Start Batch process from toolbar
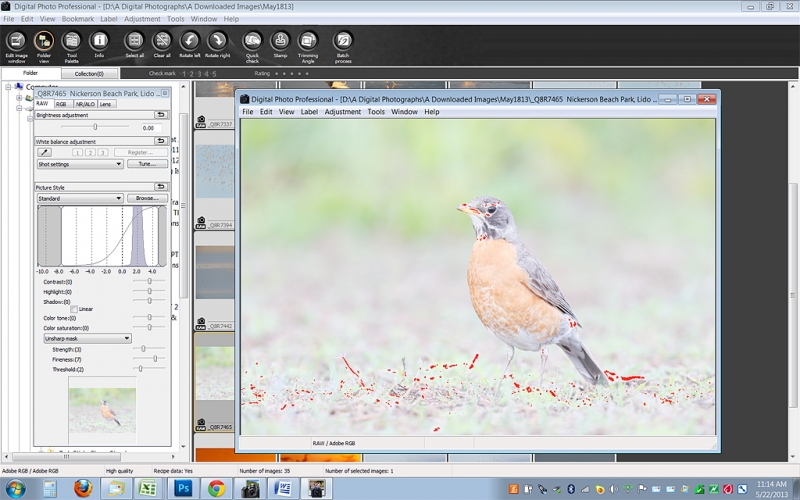 343,46
